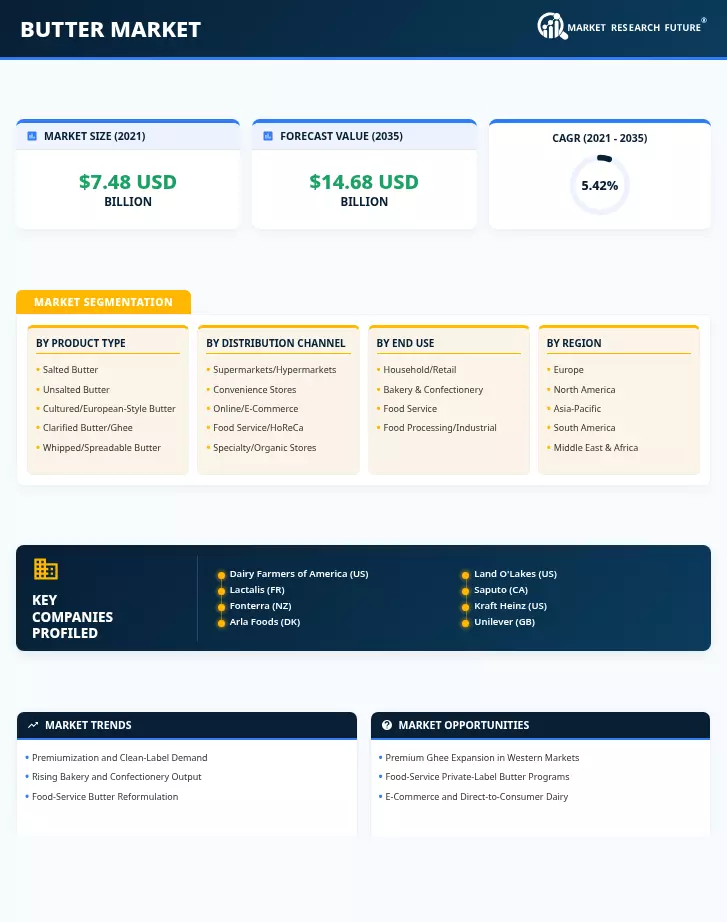This screenshot has height=922, width=727.
Task: Click the CAGR (2021 - 2035) heading
Action: (x=599, y=138)
